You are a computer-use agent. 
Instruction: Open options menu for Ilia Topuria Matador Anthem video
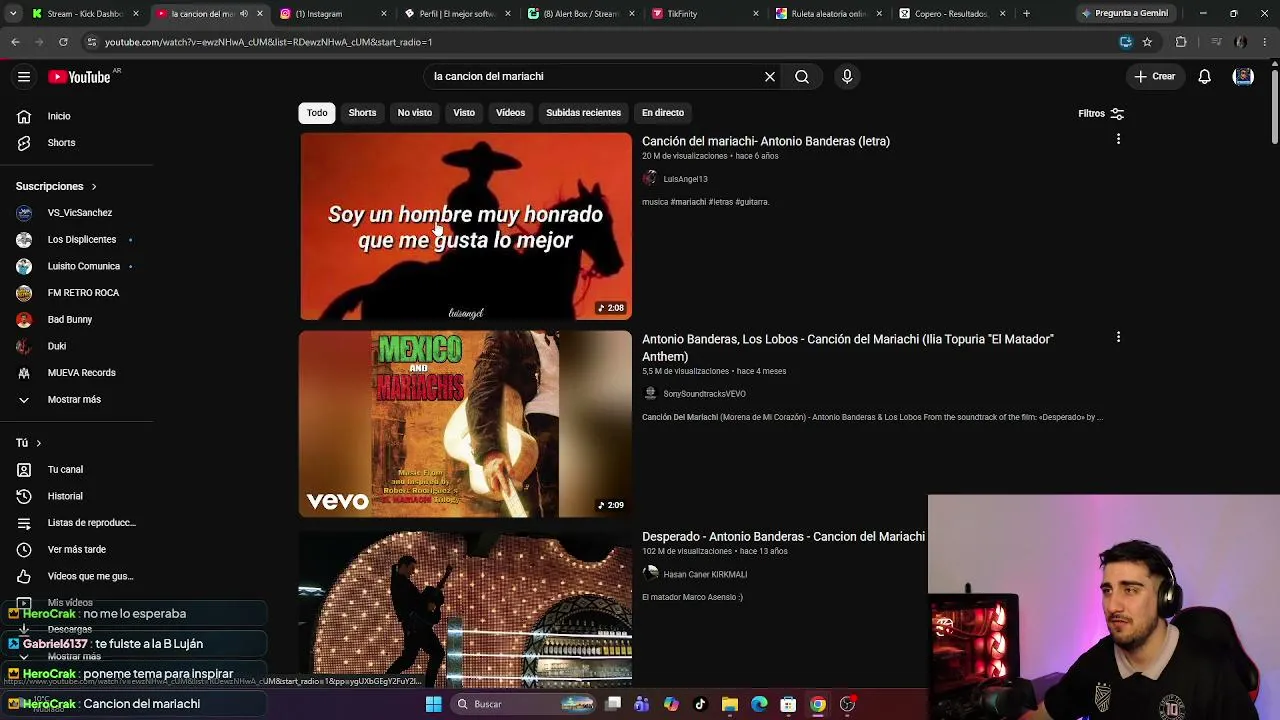pos(1118,338)
